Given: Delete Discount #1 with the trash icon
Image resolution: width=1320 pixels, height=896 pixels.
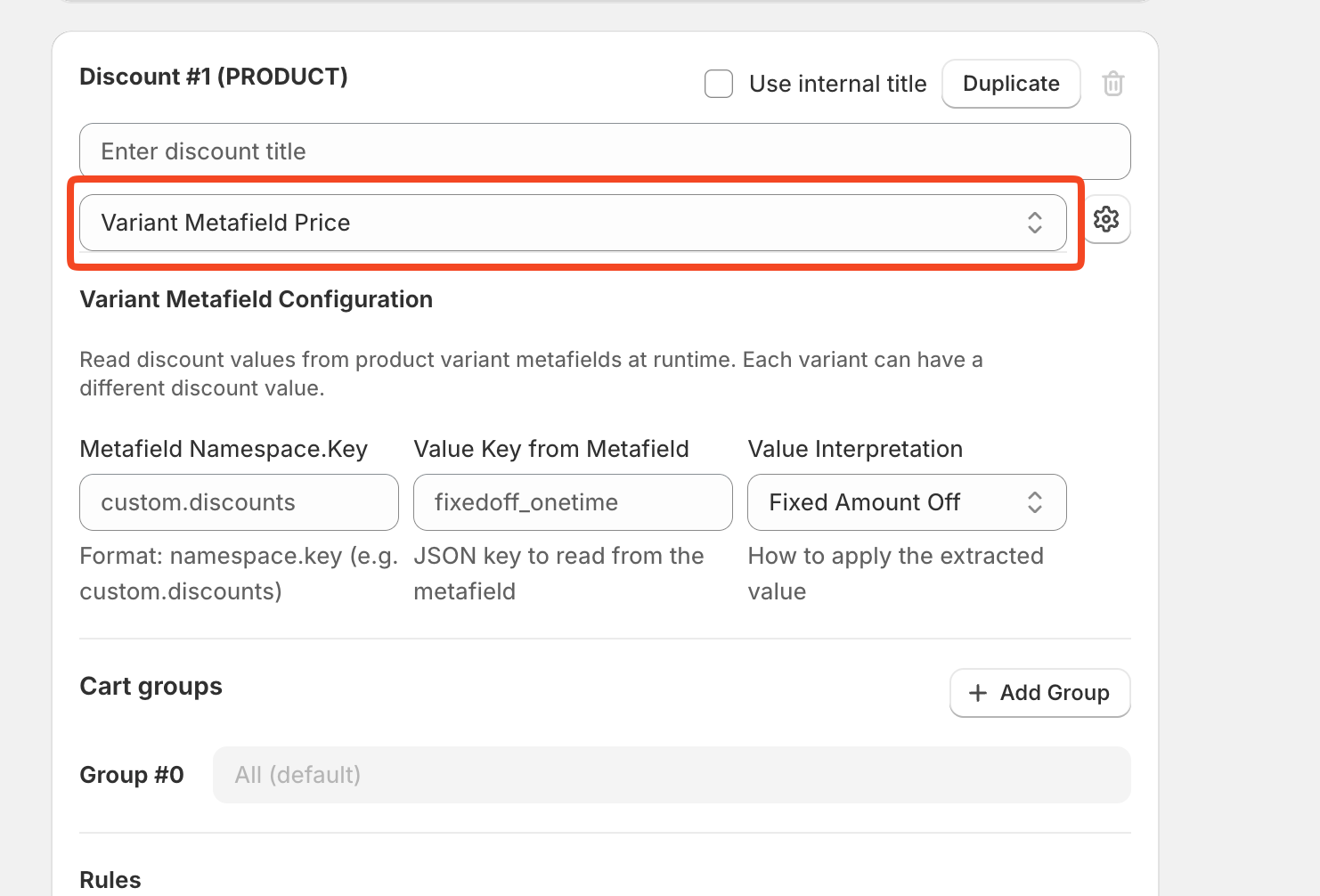Looking at the screenshot, I should click(x=1112, y=84).
